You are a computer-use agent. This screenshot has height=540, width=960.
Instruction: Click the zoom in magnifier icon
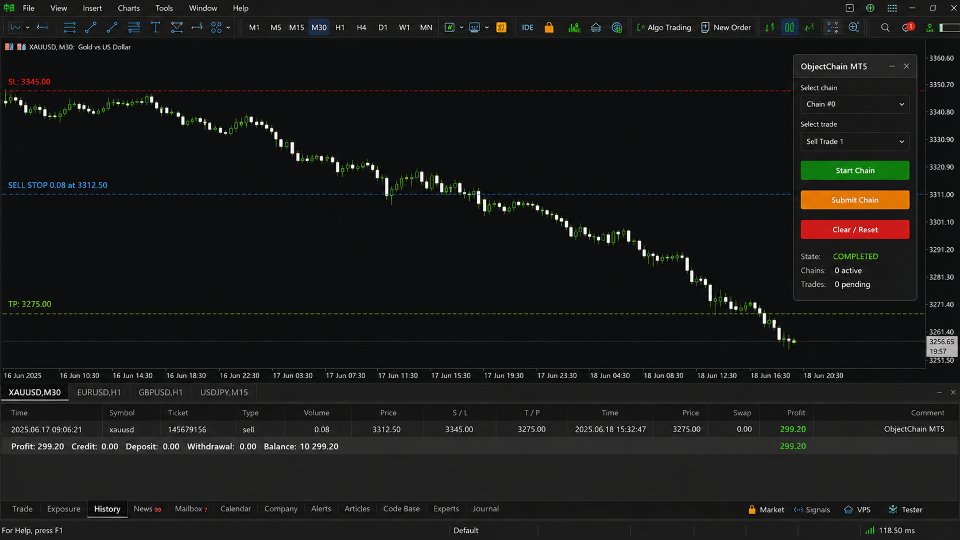click(x=853, y=27)
